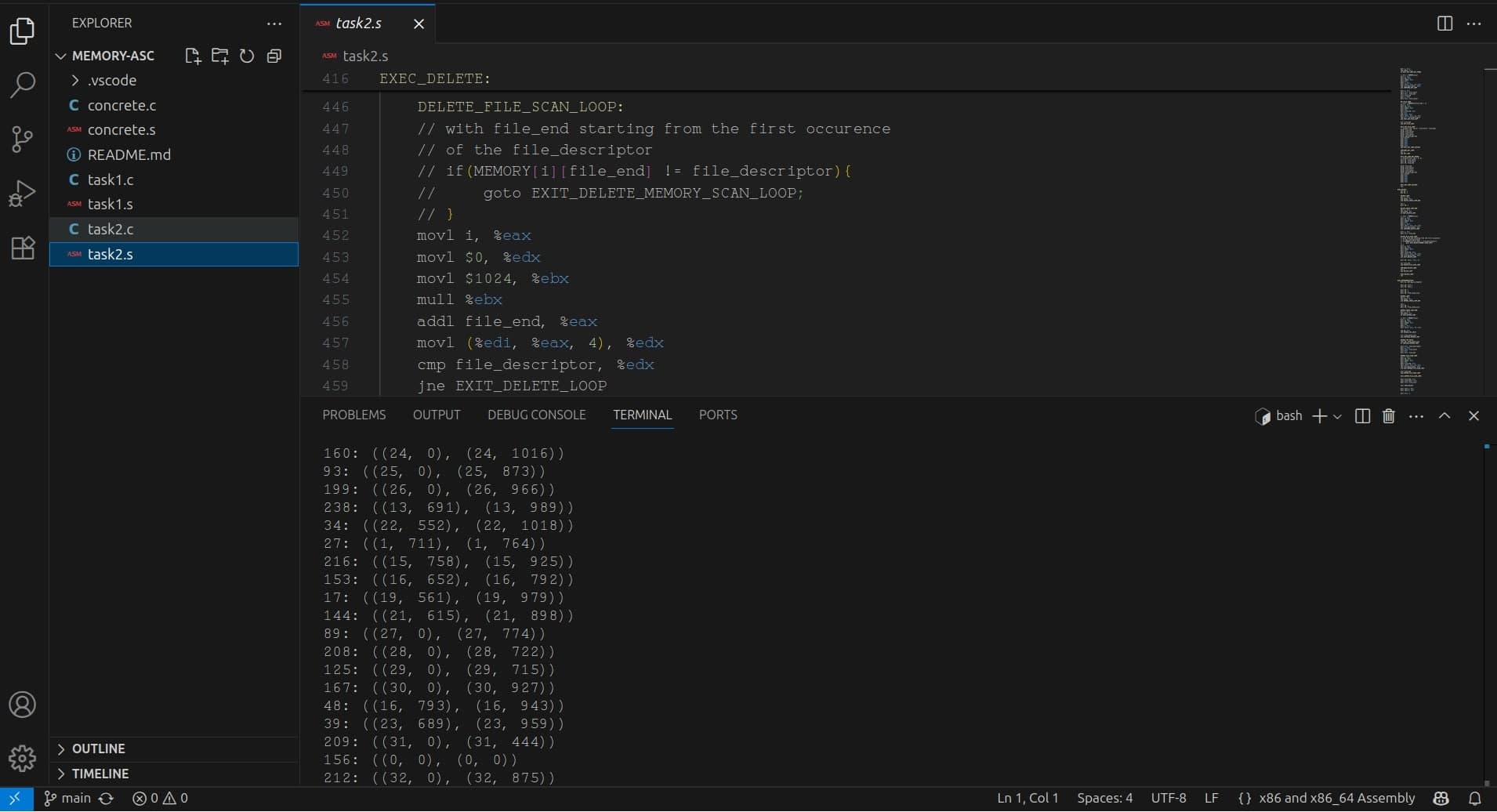This screenshot has width=1497, height=812.
Task: Open the Explorer view in activity bar
Action: [22, 31]
